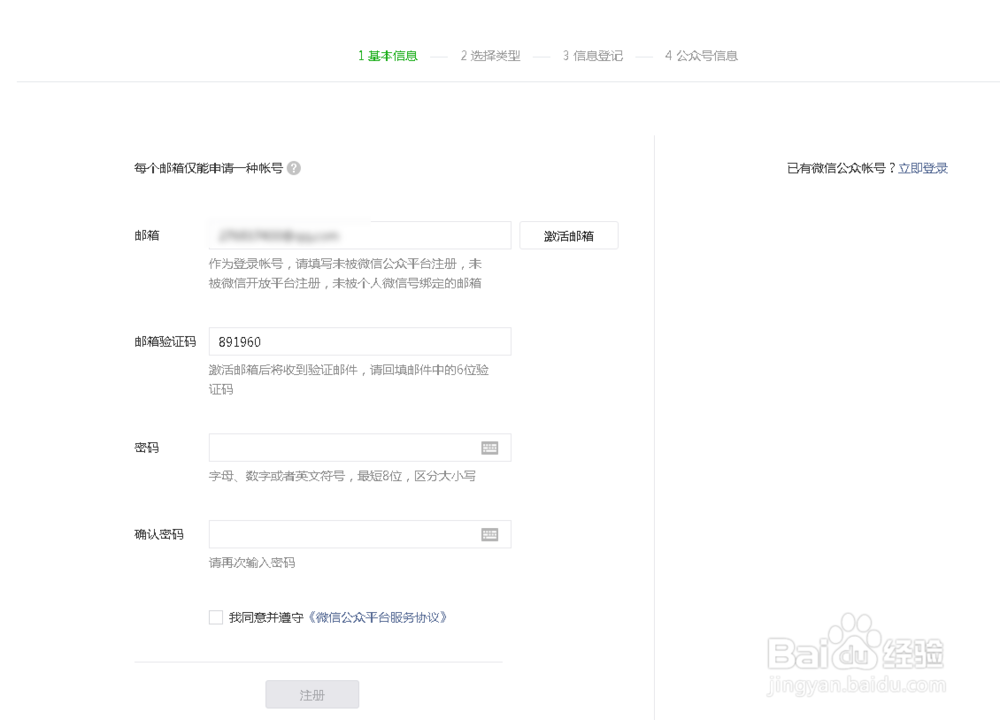Select step 2 选择类型
The width and height of the screenshot is (1000, 720).
coord(490,56)
